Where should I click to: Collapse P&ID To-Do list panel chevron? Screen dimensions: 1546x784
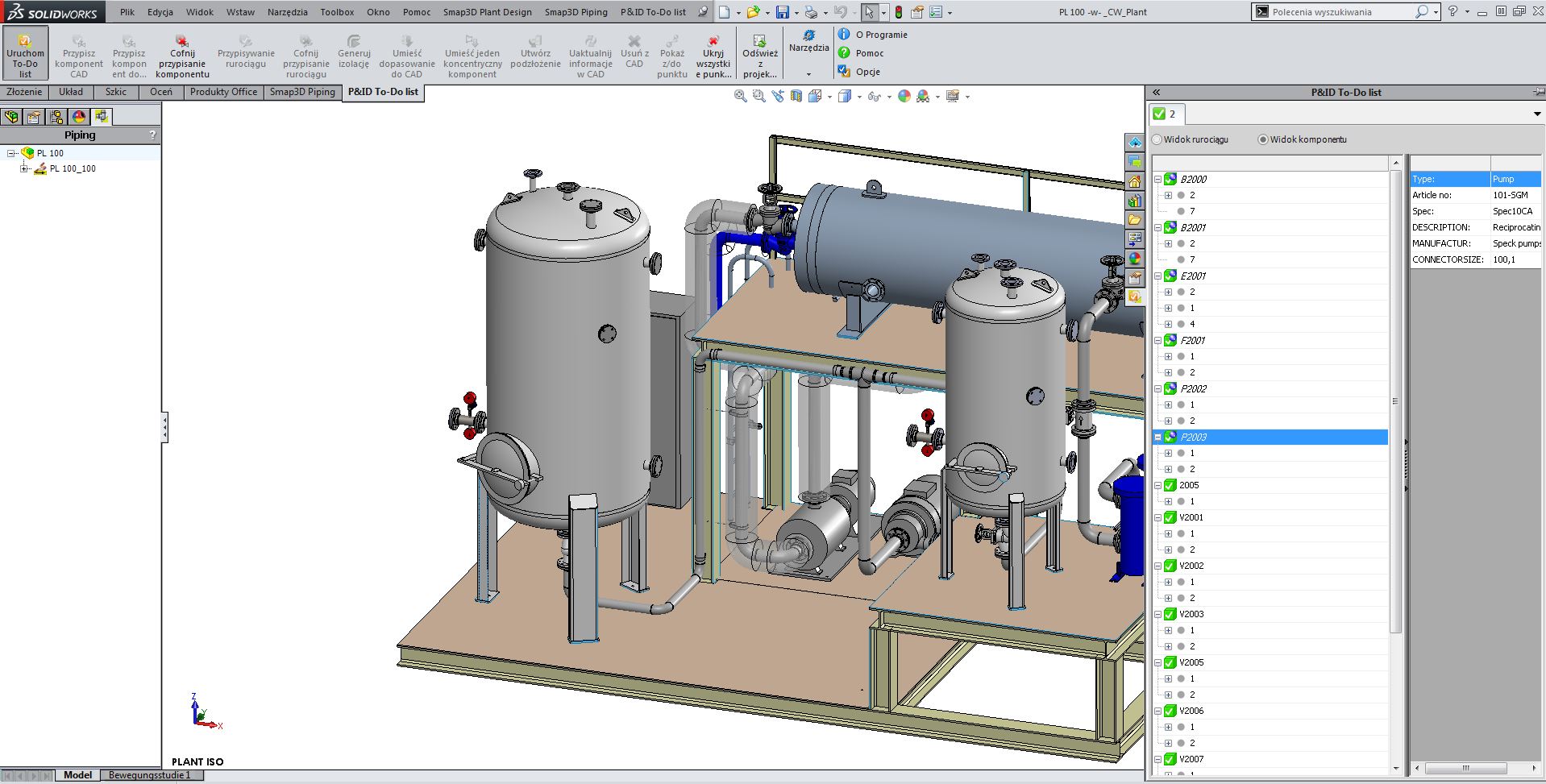[1156, 93]
